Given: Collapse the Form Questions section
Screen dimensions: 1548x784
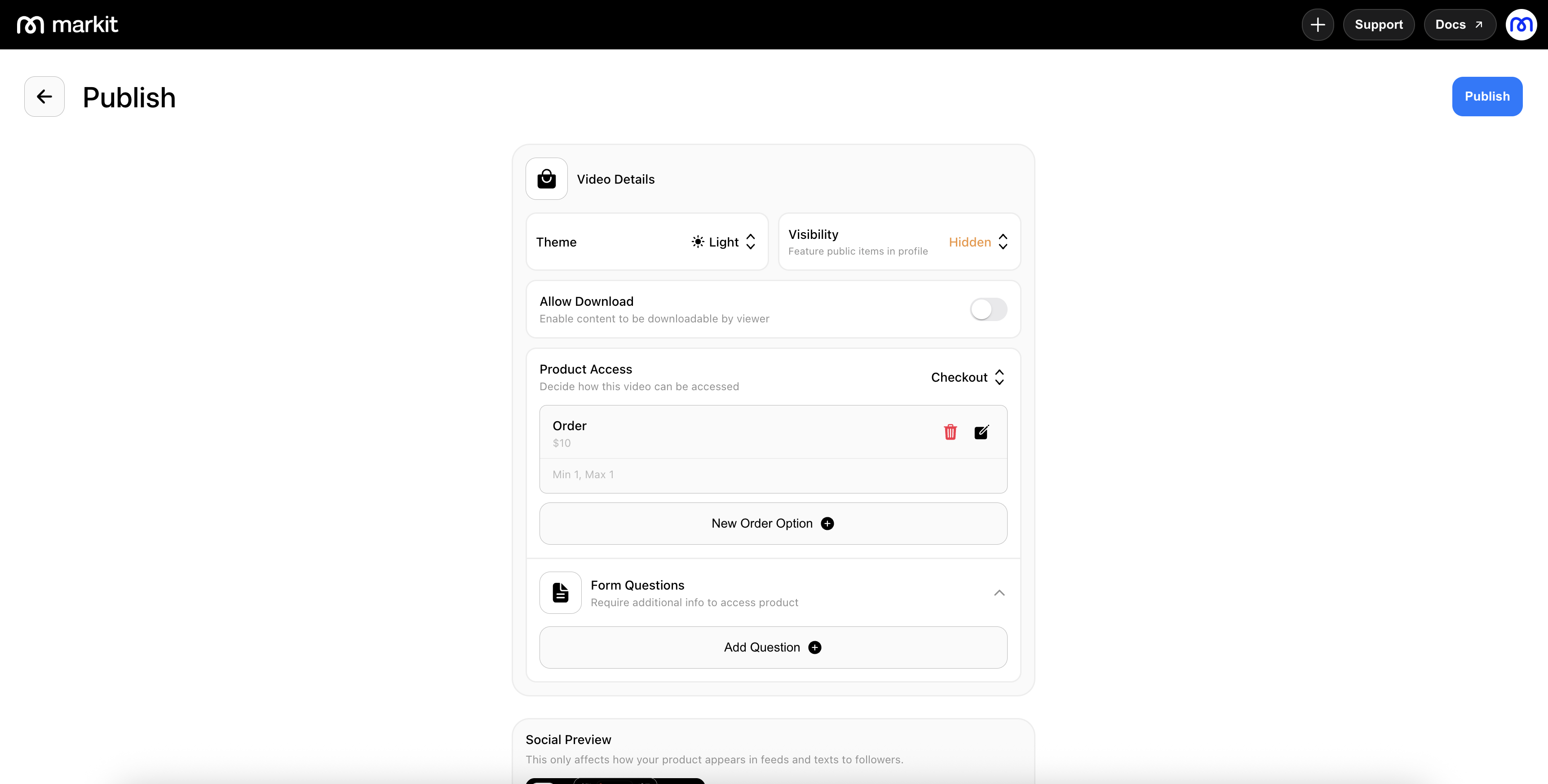Looking at the screenshot, I should click(999, 593).
